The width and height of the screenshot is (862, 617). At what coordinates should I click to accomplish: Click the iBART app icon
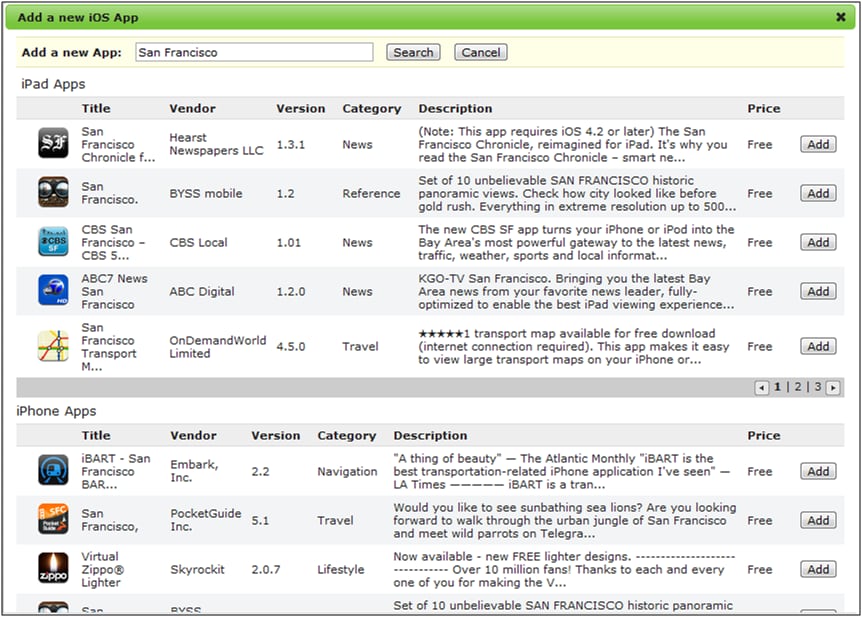coord(53,470)
